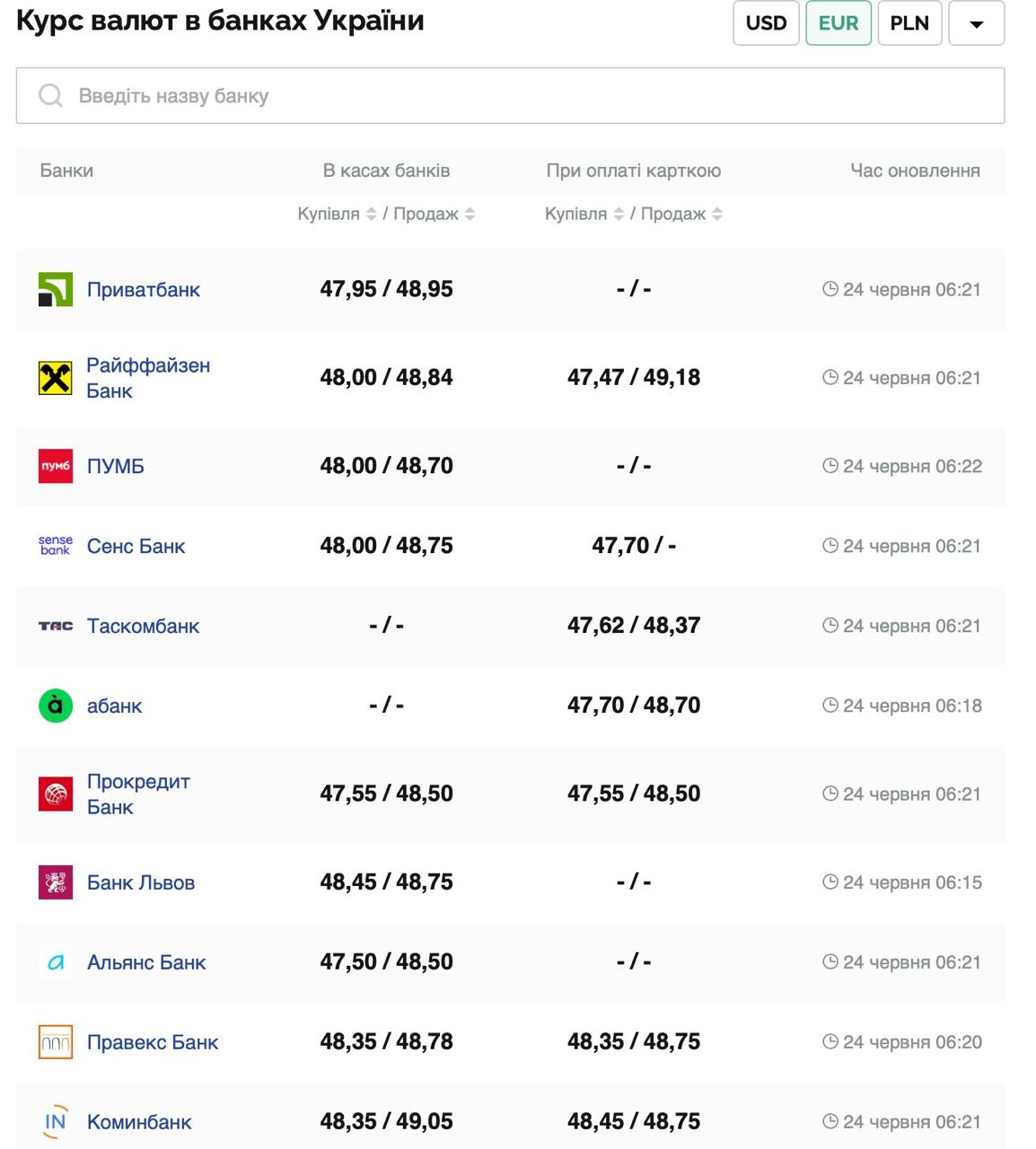The height and width of the screenshot is (1149, 1036).
Task: Switch currency to USD
Action: pyautogui.click(x=766, y=23)
